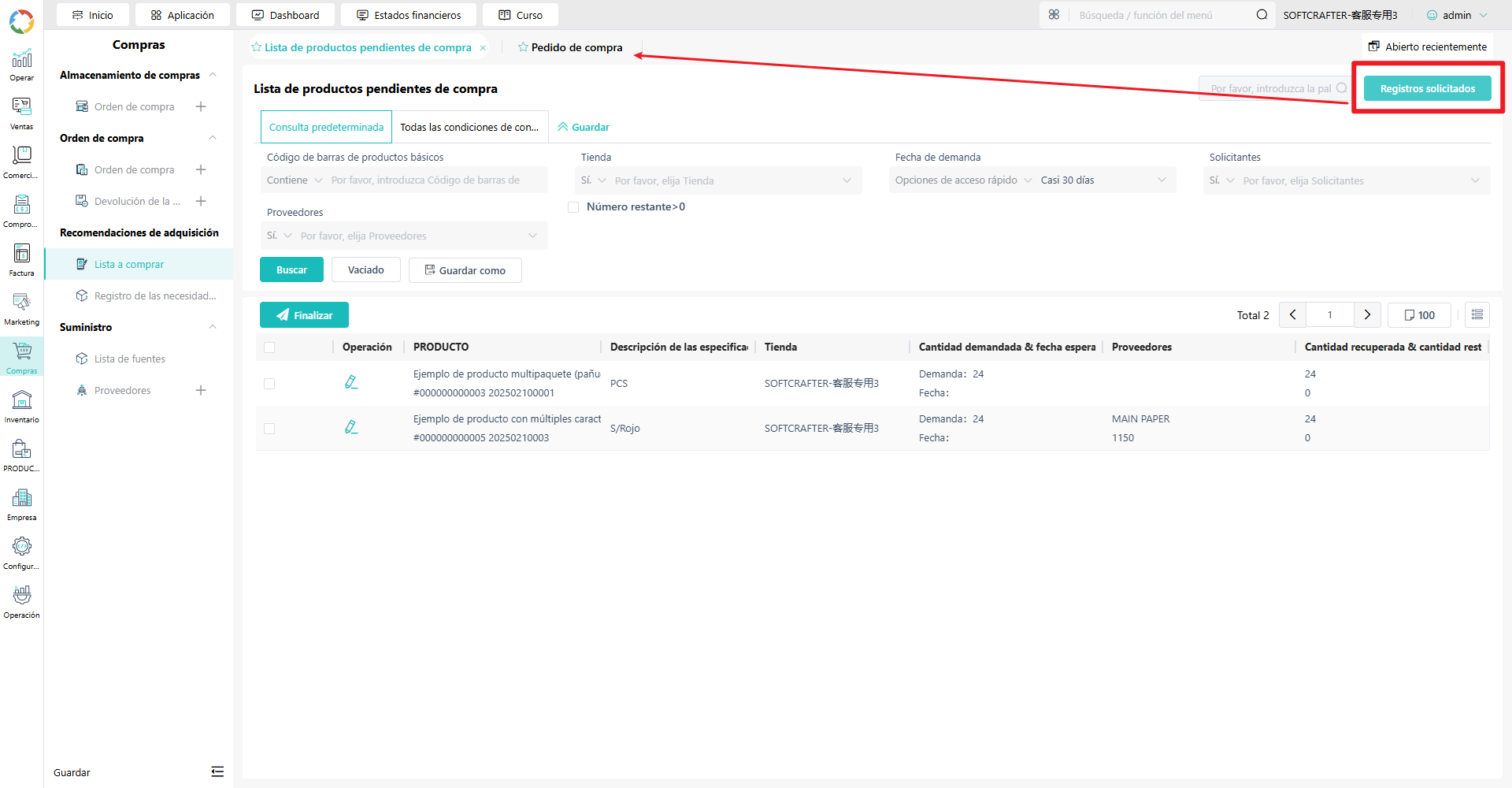Screen dimensions: 1512x788
Task: Click edit icon for multipaquete product row
Action: click(x=351, y=382)
